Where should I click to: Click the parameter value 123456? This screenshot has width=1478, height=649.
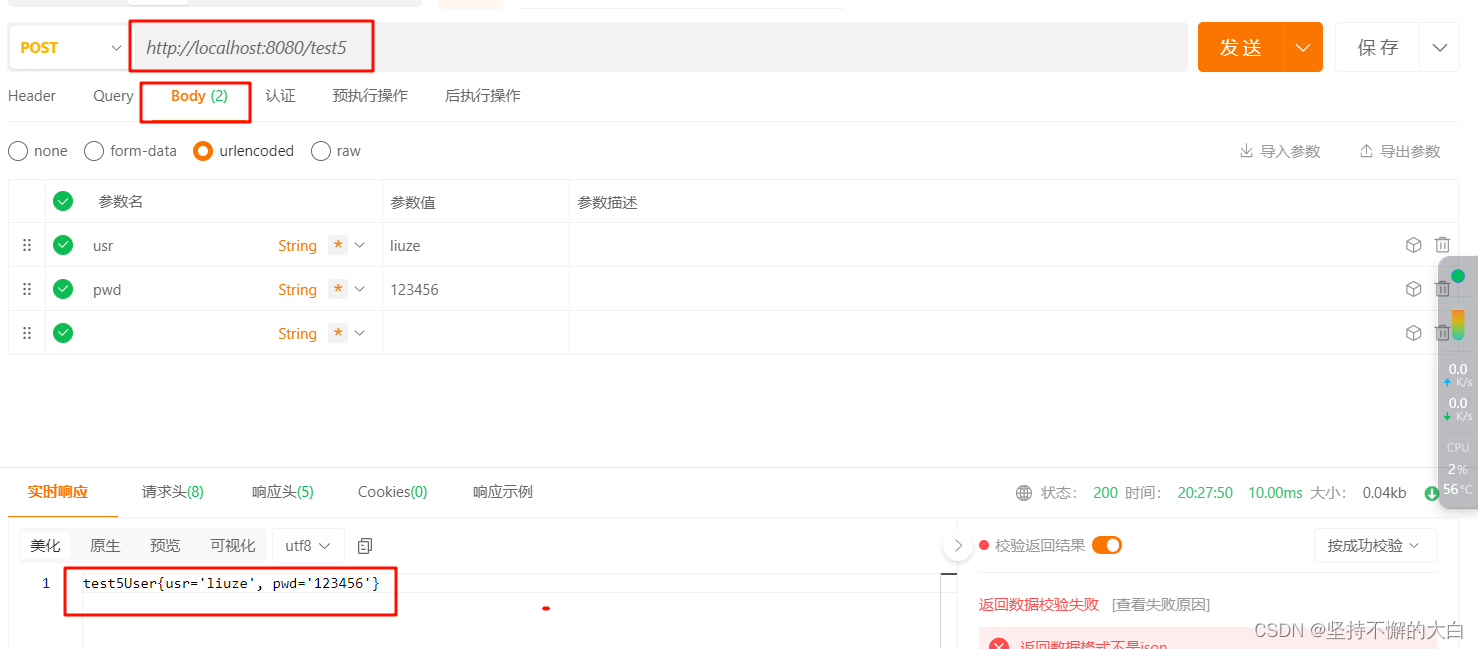(414, 290)
